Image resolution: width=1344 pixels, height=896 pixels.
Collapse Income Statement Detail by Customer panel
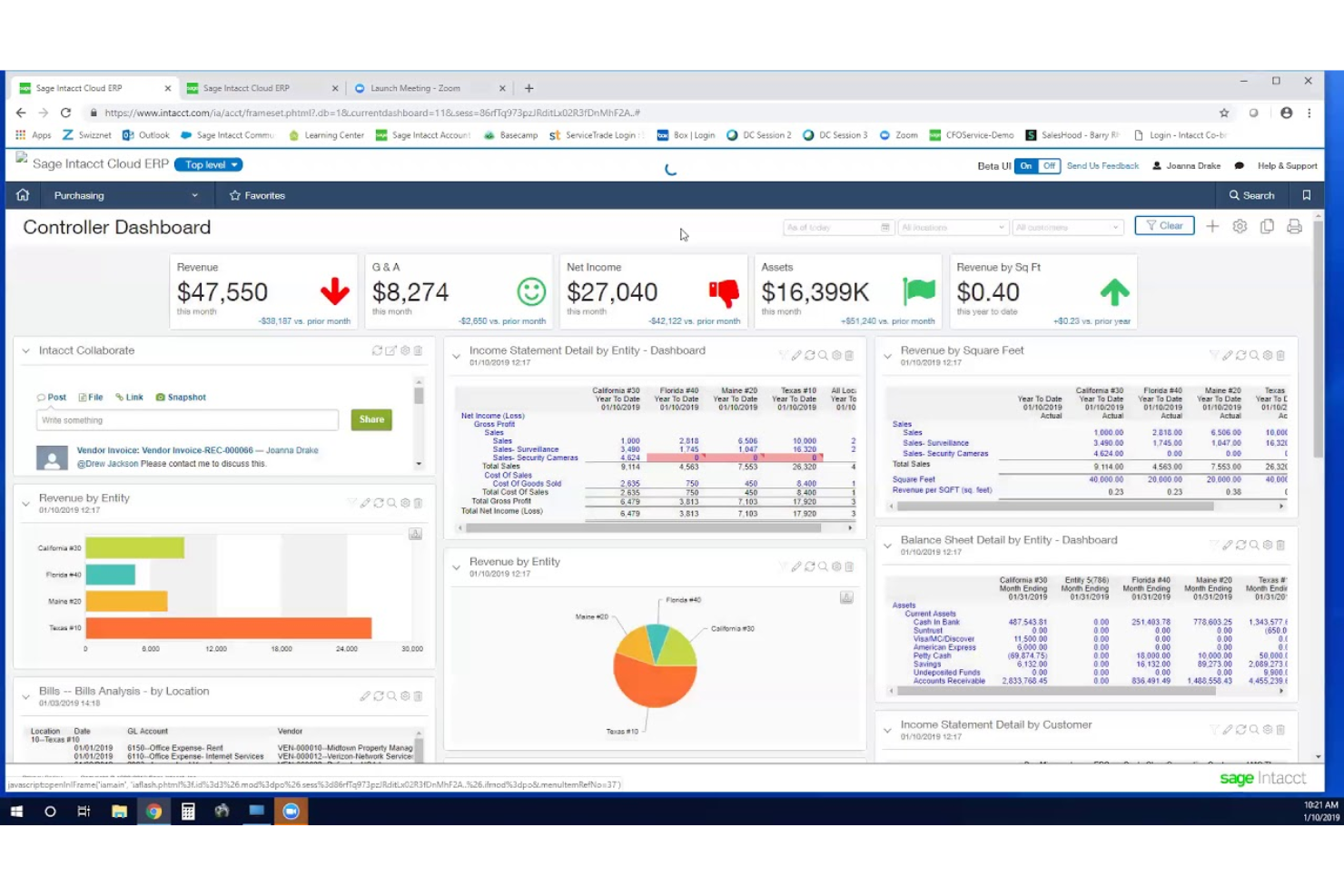[x=887, y=730]
